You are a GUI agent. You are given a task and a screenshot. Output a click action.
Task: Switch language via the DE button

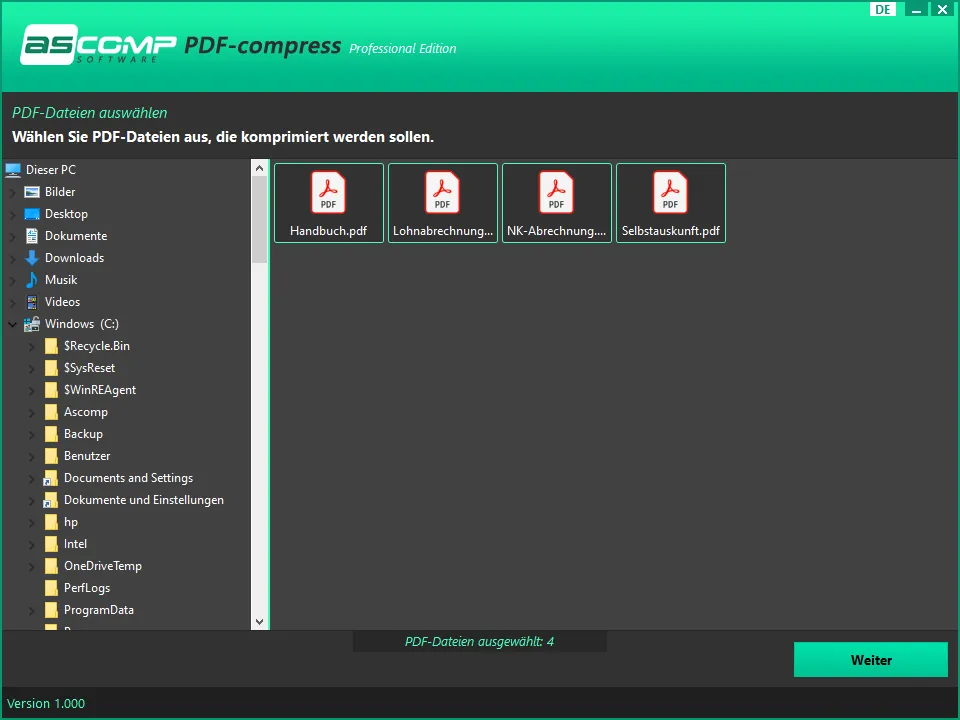click(x=883, y=9)
